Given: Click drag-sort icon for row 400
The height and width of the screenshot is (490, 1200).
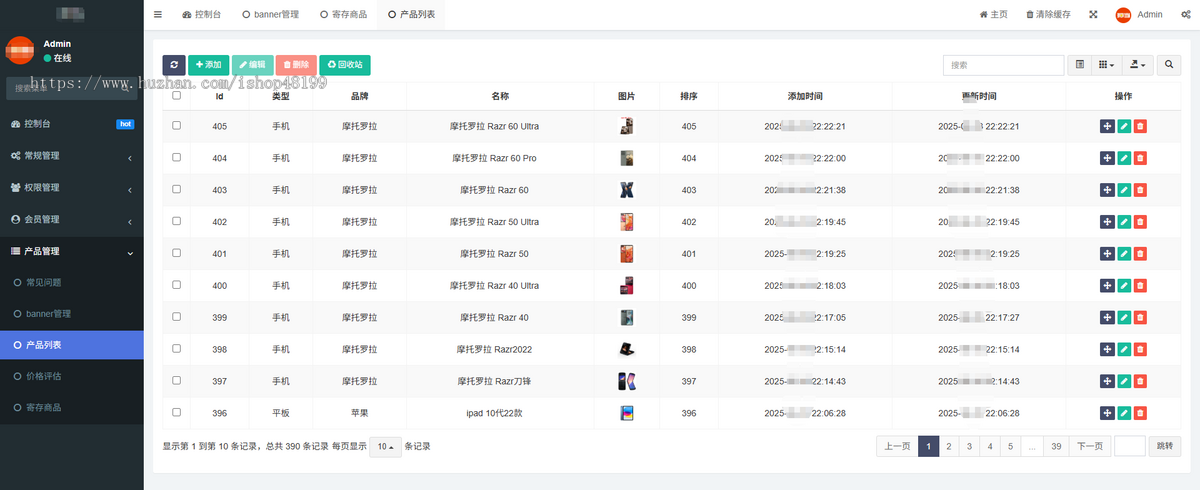Looking at the screenshot, I should (1107, 286).
